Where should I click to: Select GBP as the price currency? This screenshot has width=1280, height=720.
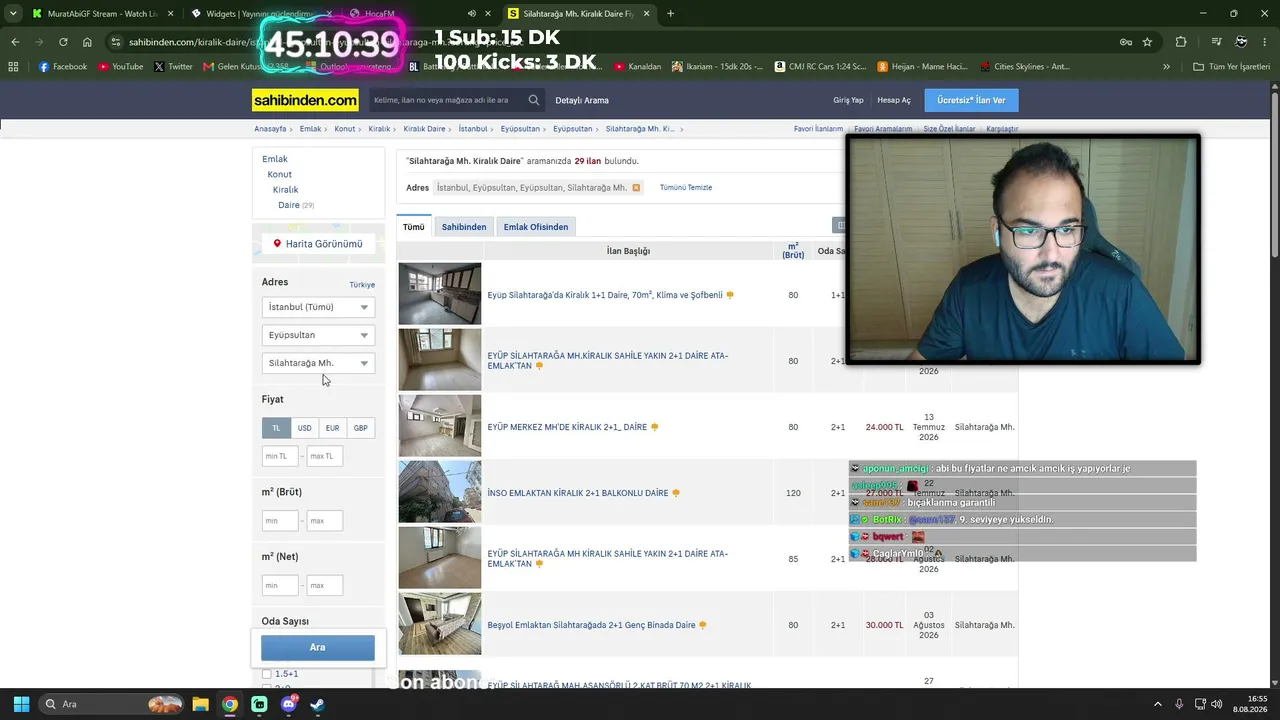pos(360,428)
